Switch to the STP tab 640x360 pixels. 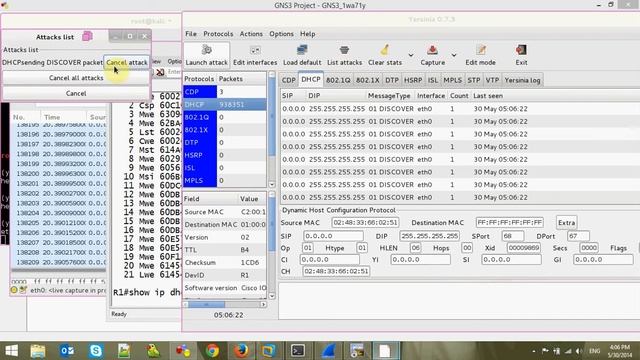pyautogui.click(x=473, y=80)
